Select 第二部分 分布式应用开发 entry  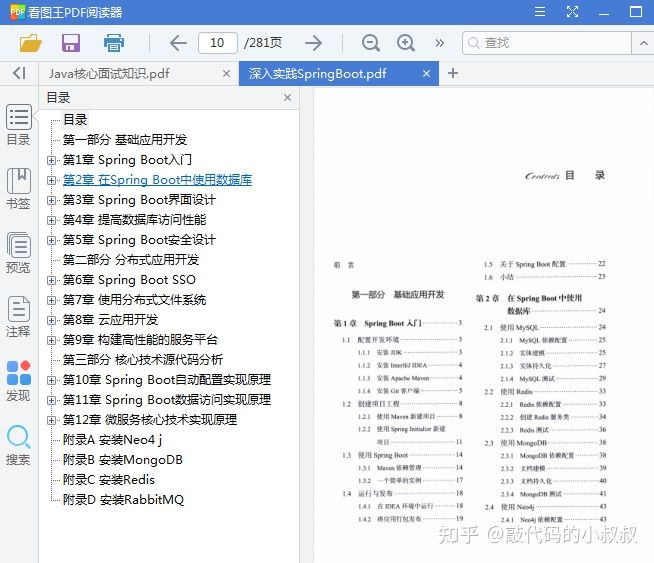131,260
